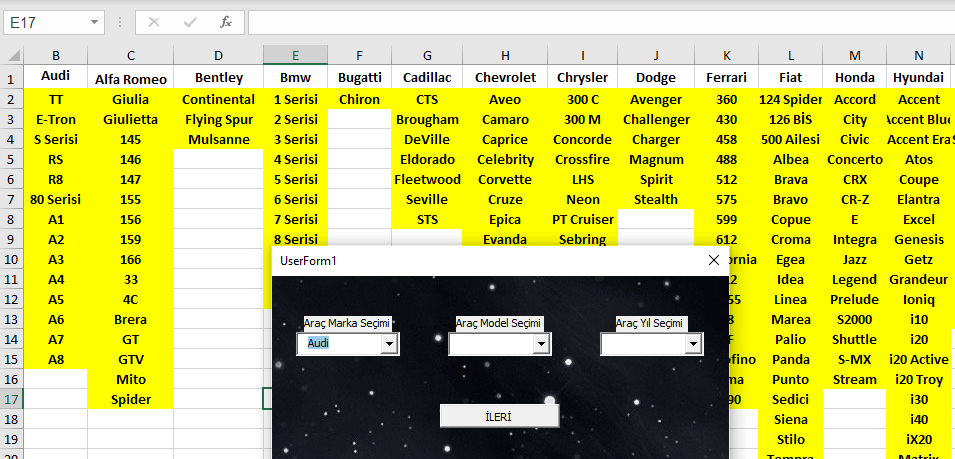Click the Cadillac header cell
This screenshot has height=459, width=955.
coord(427,77)
